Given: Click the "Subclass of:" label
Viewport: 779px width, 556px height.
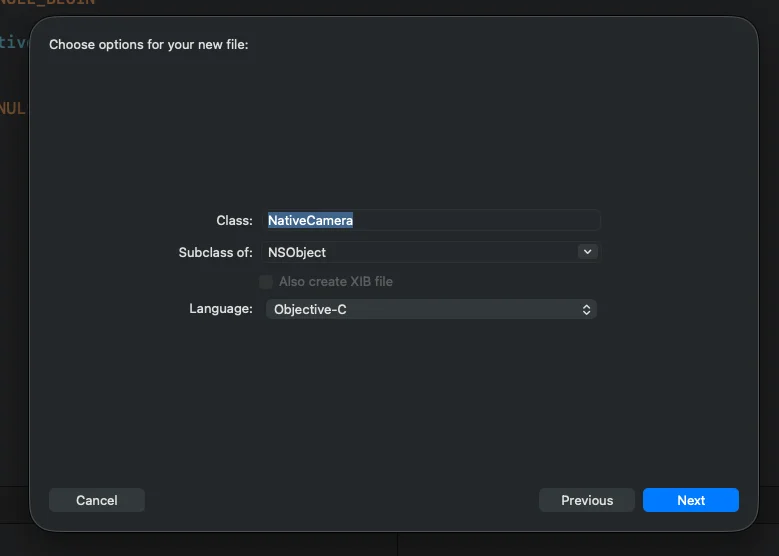Looking at the screenshot, I should click(215, 252).
